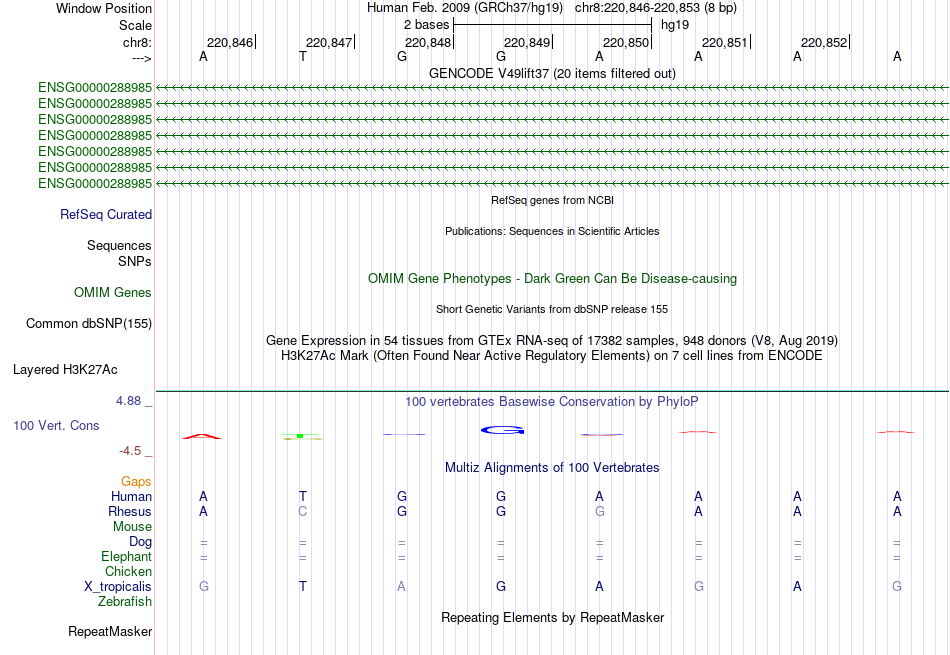Open the OMIM Genes track label

112,293
